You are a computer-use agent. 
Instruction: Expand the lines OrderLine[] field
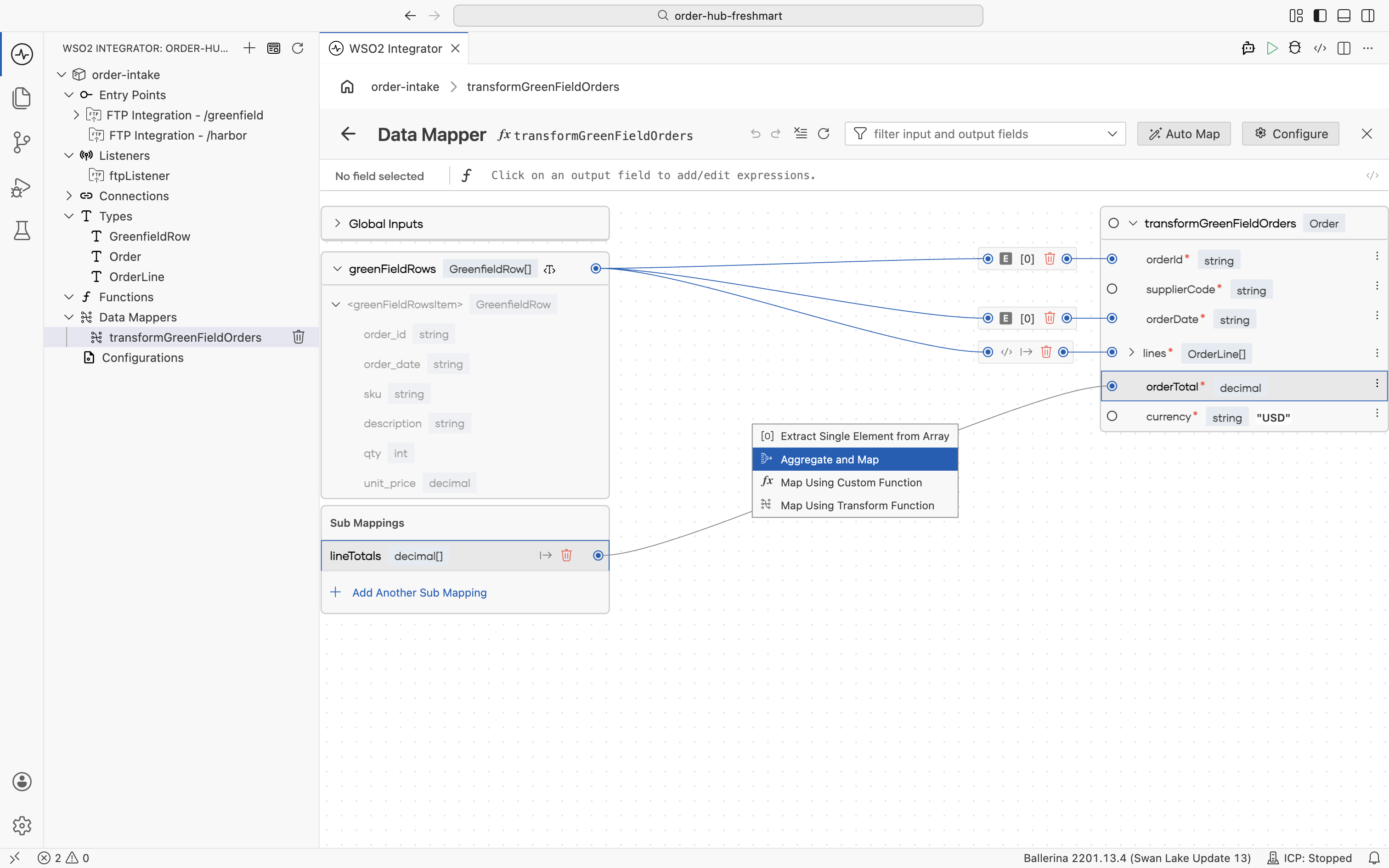1131,353
